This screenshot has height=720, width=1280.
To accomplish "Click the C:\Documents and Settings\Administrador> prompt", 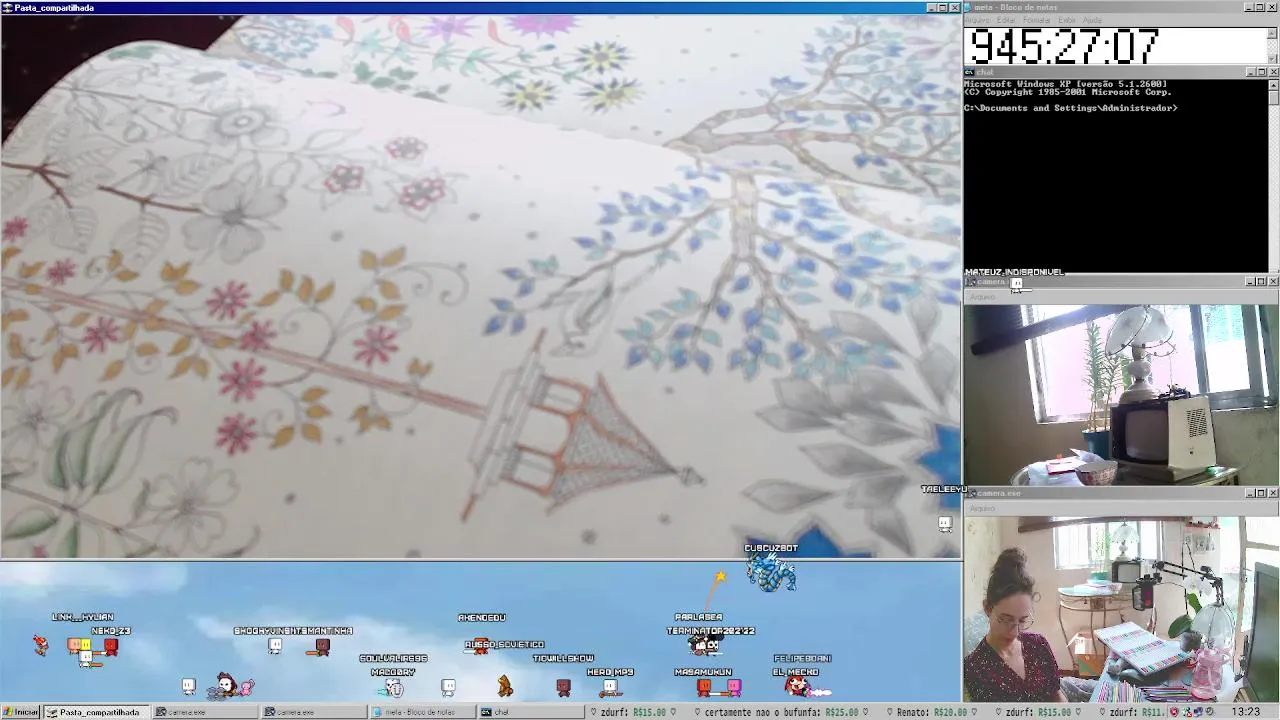I will coord(1071,108).
